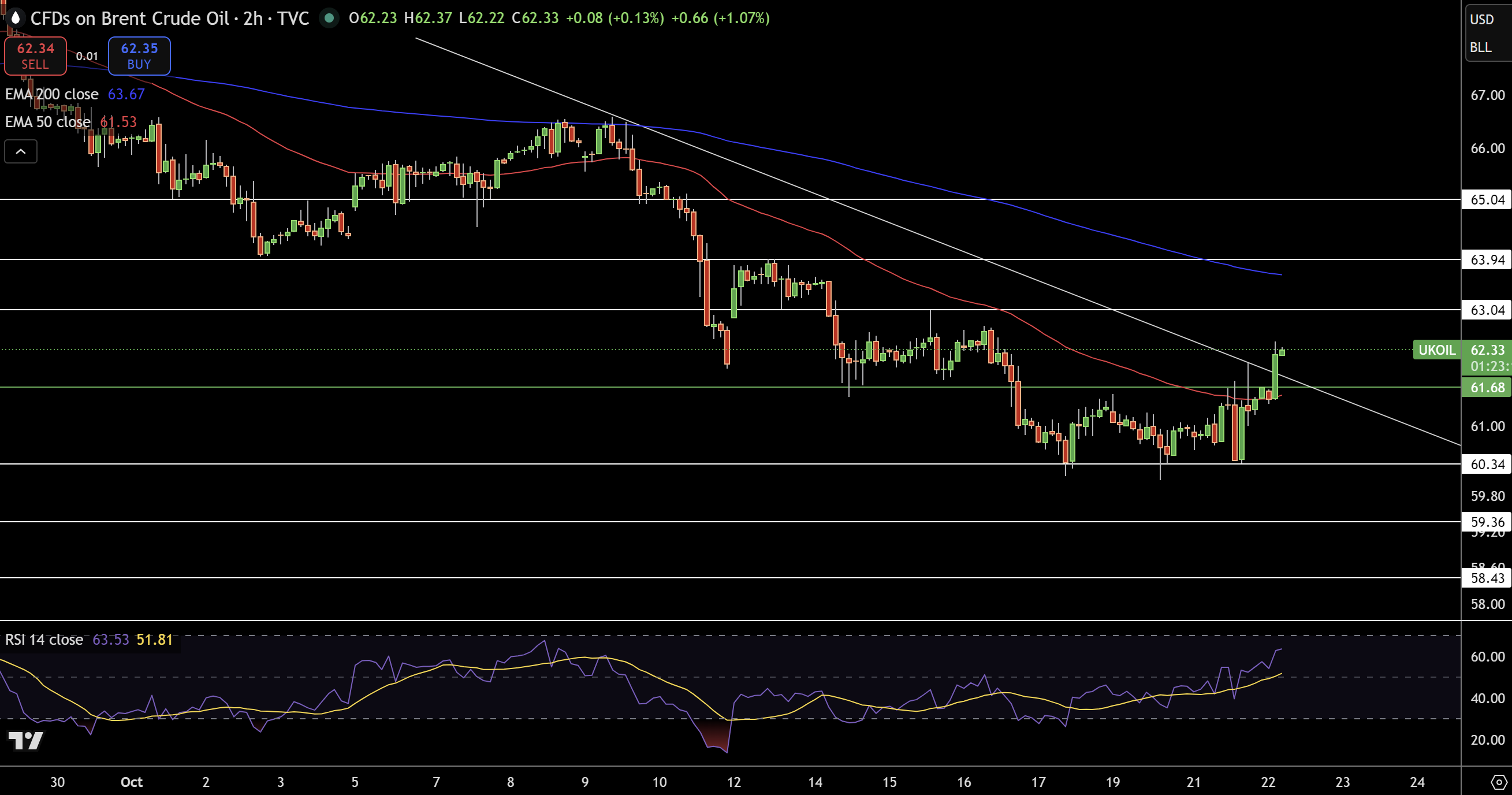Click the 60.34 horizontal line price label

point(1487,465)
